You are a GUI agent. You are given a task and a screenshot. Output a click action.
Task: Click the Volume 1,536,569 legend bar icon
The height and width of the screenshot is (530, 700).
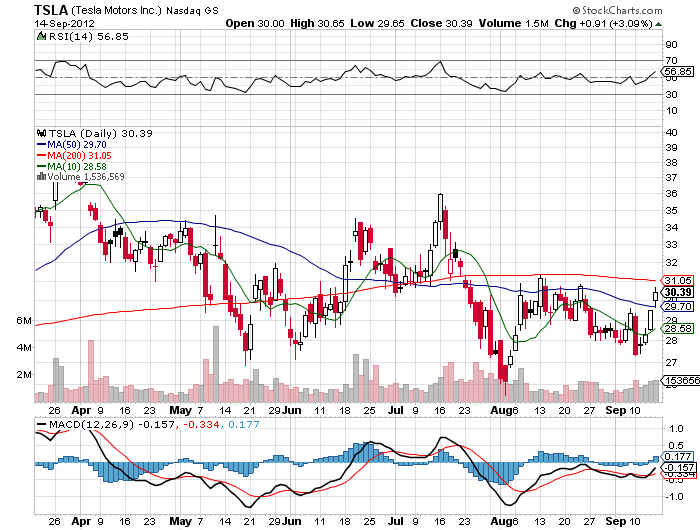point(42,176)
